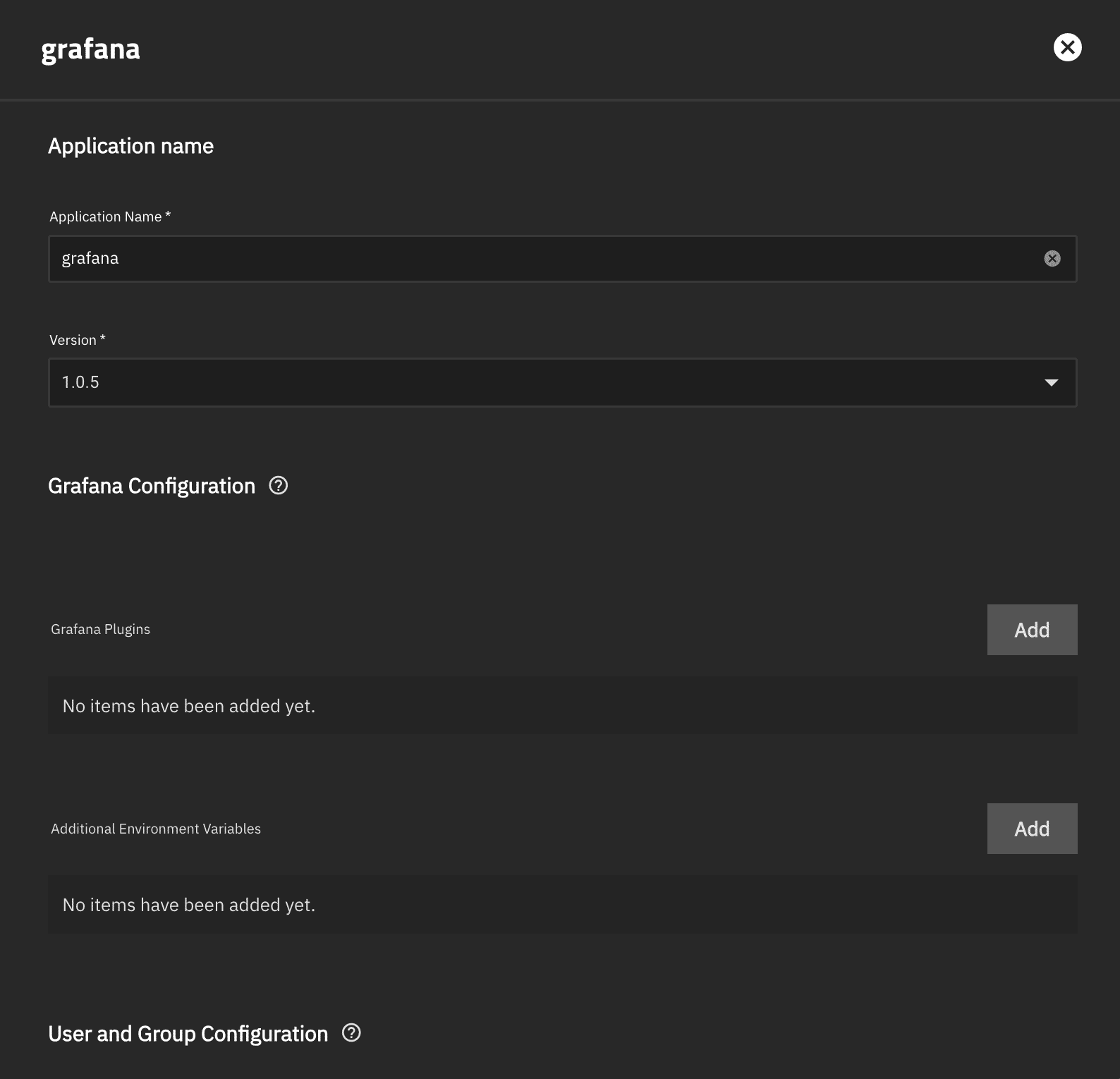
Task: Click the Additional Environment Variables label
Action: [156, 829]
